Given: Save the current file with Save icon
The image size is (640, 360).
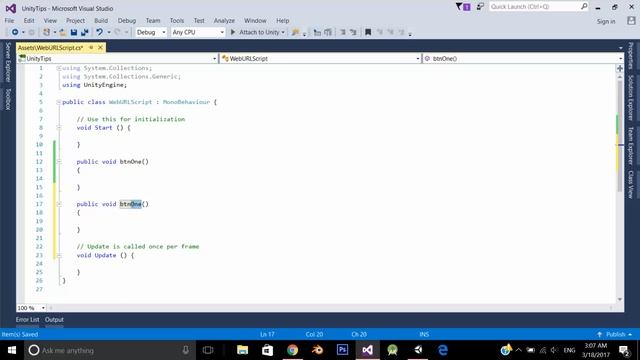Looking at the screenshot, I should 73,32.
